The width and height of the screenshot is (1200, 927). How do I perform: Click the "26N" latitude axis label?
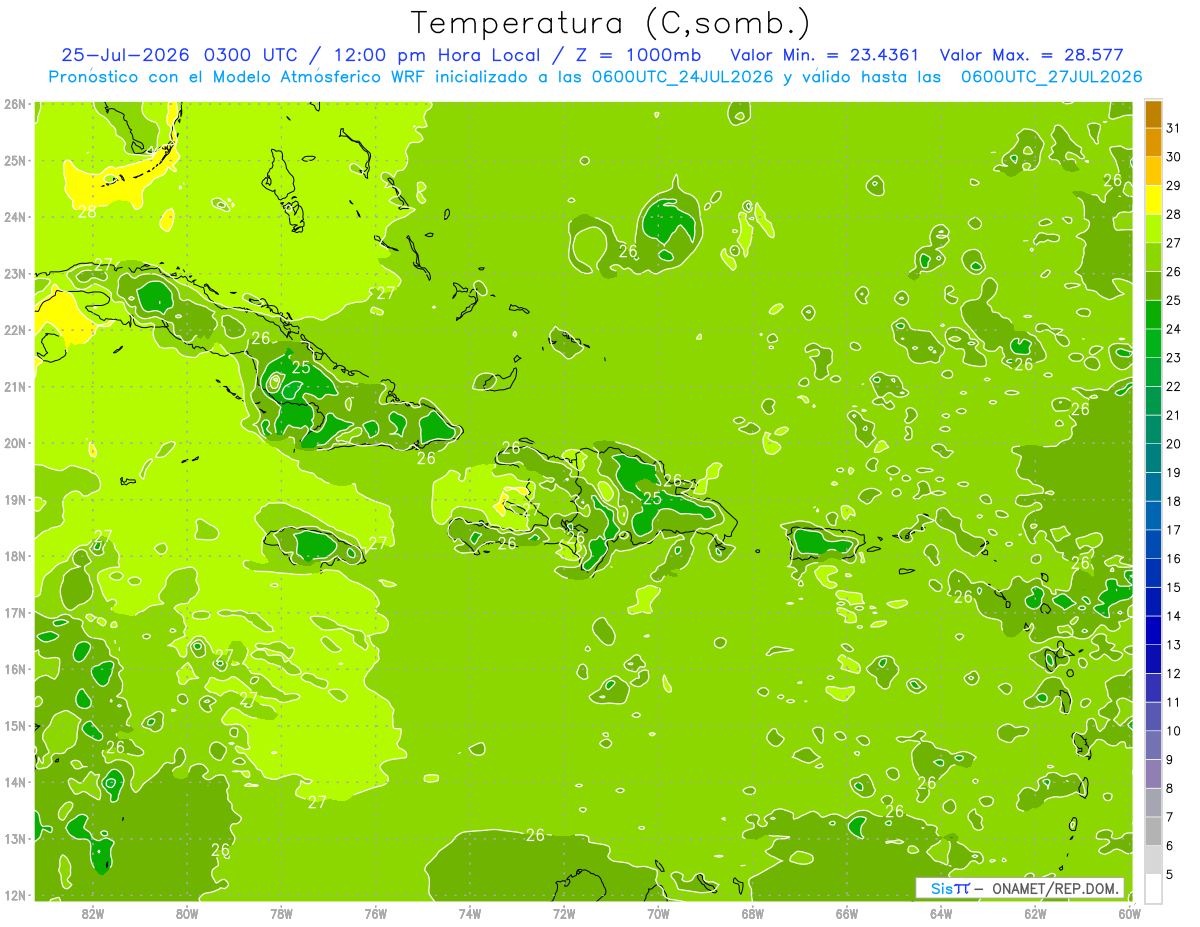14,104
